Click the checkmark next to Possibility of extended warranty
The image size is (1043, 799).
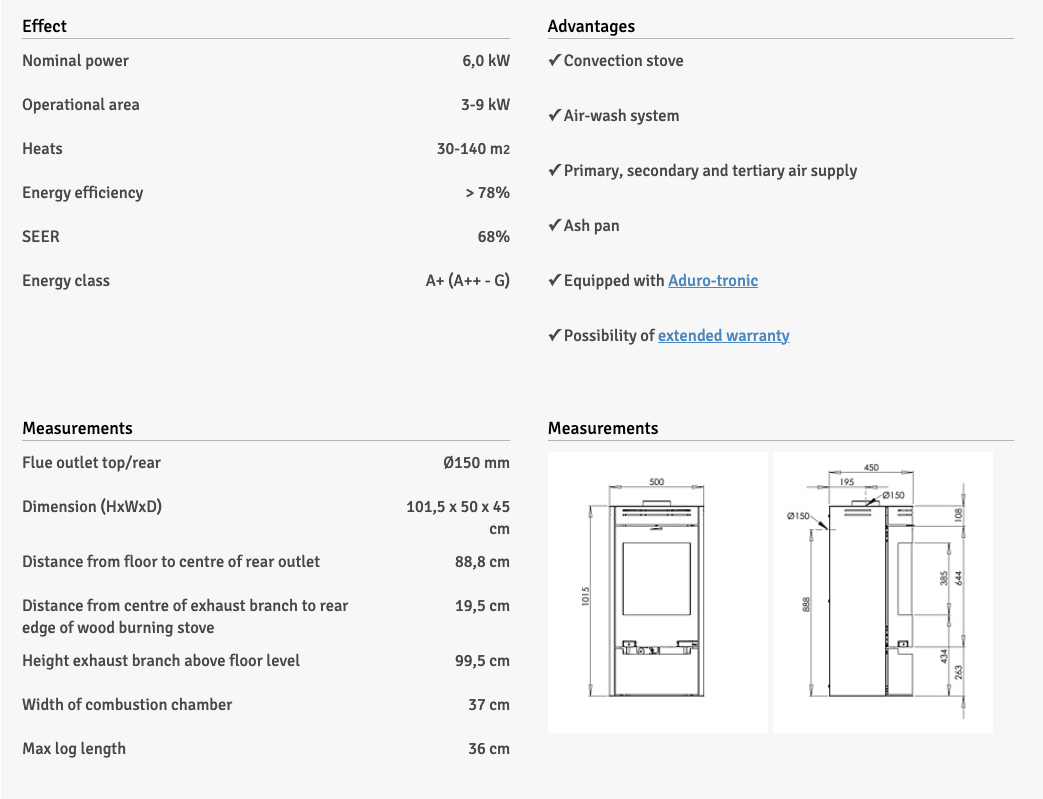554,336
